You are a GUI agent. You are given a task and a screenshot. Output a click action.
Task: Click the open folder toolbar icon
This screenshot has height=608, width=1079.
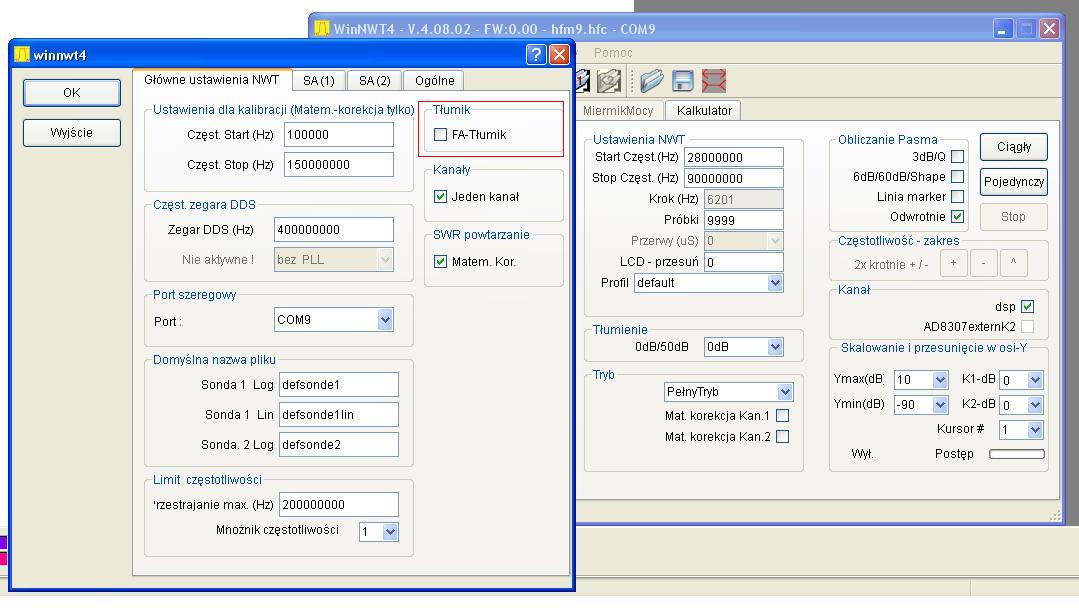[652, 81]
